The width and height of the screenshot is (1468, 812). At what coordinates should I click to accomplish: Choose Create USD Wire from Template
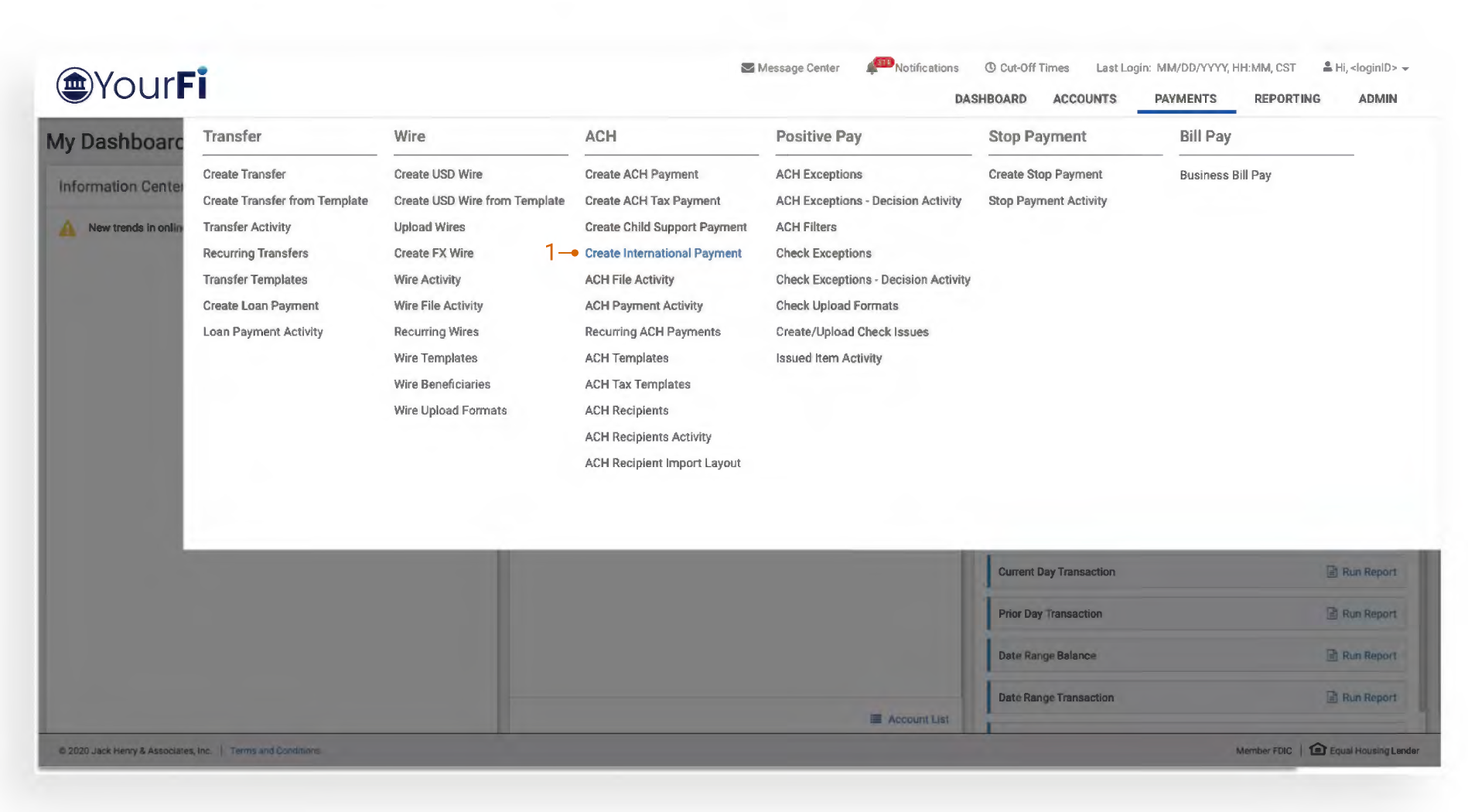point(479,201)
